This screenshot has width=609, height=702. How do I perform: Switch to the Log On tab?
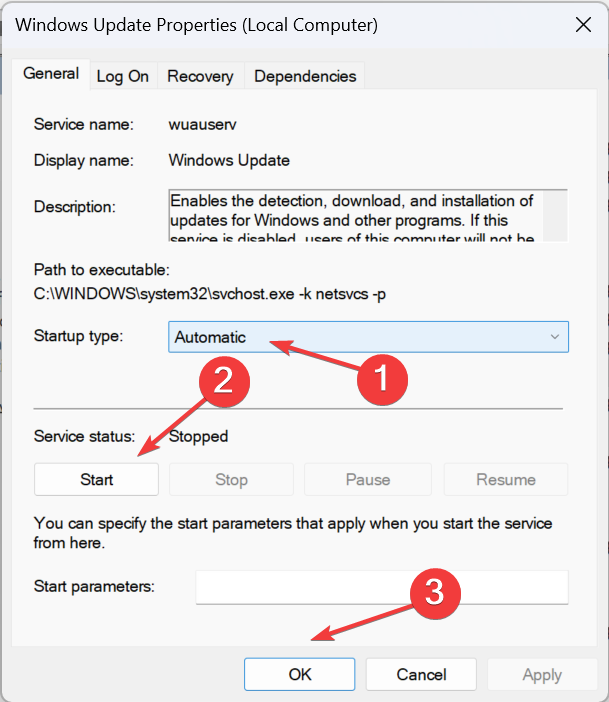[x=123, y=76]
